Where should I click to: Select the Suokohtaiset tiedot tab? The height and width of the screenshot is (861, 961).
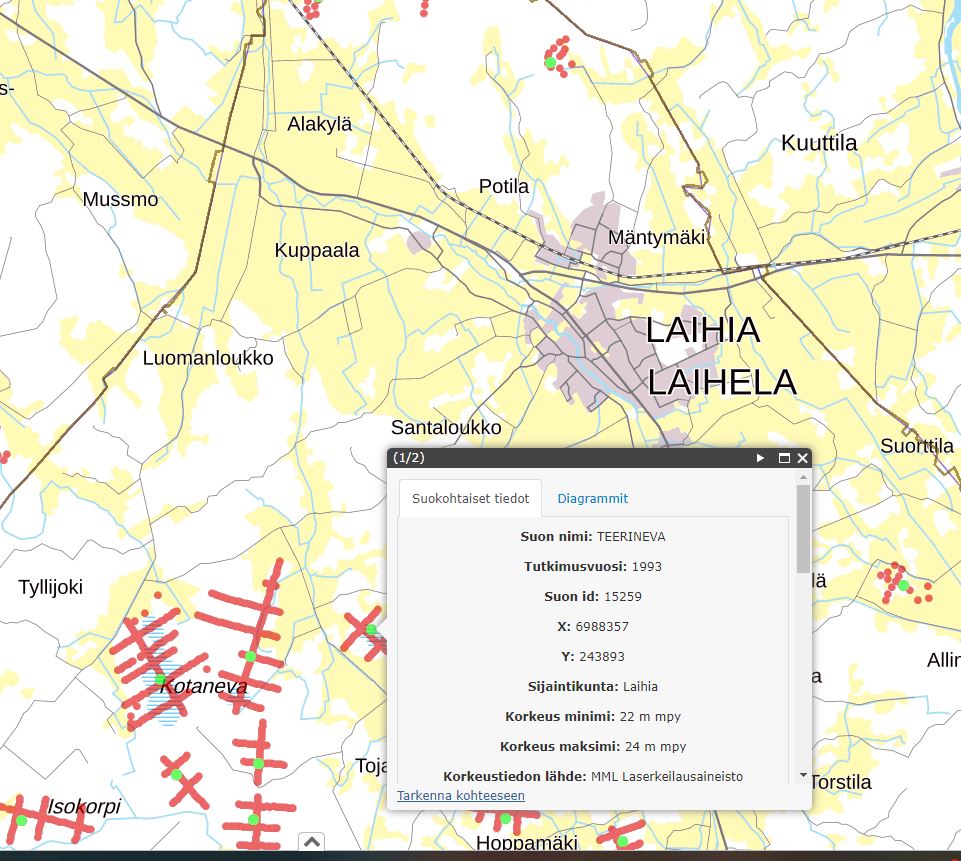click(470, 498)
